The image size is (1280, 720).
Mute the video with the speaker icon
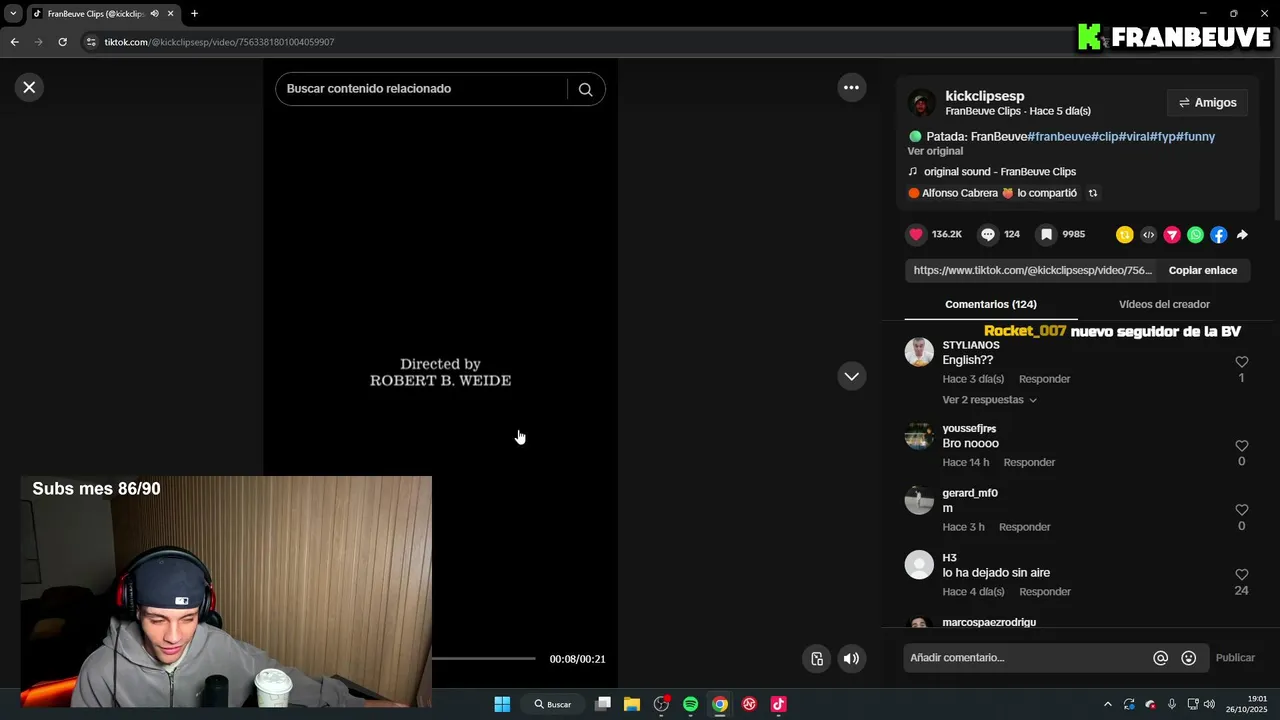point(851,658)
